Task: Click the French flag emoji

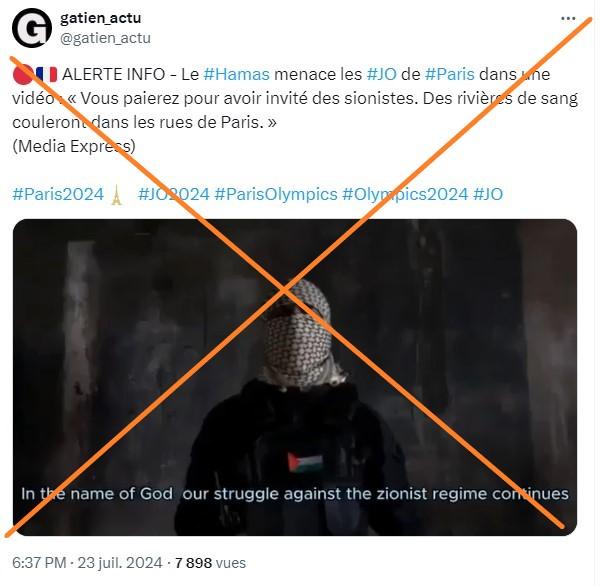Action: pyautogui.click(x=46, y=74)
